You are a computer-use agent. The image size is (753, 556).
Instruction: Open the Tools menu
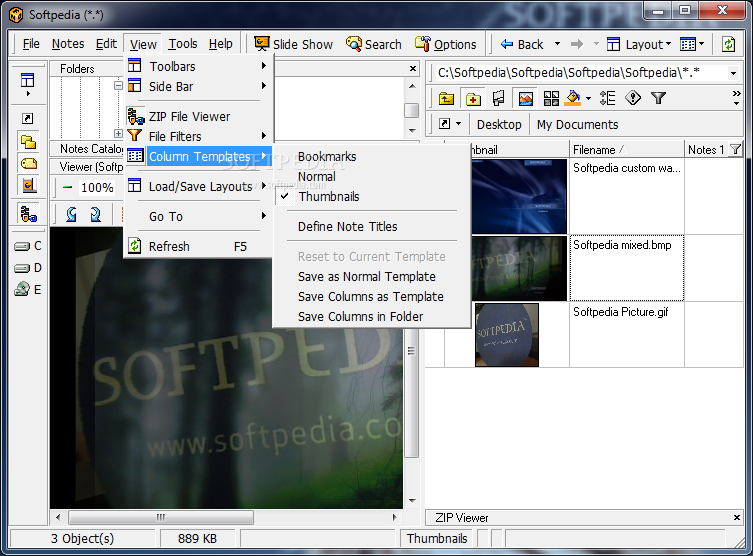pos(182,44)
